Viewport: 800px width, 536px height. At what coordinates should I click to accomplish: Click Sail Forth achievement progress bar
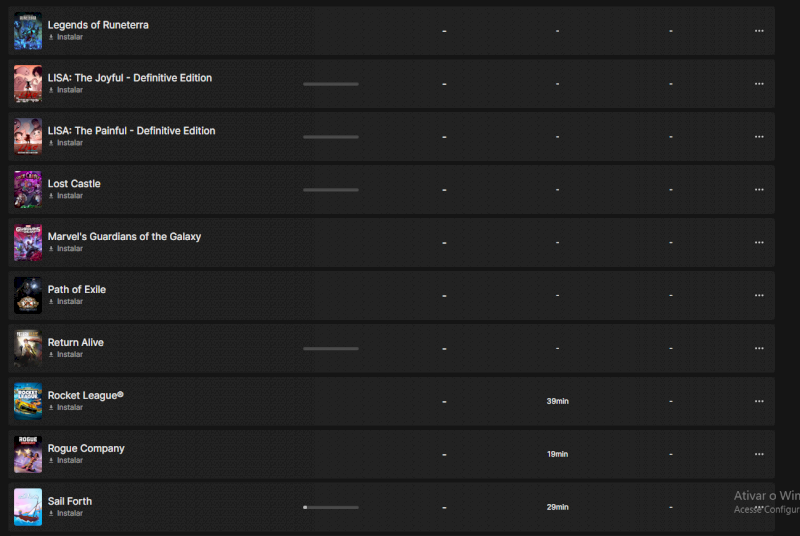(x=331, y=508)
